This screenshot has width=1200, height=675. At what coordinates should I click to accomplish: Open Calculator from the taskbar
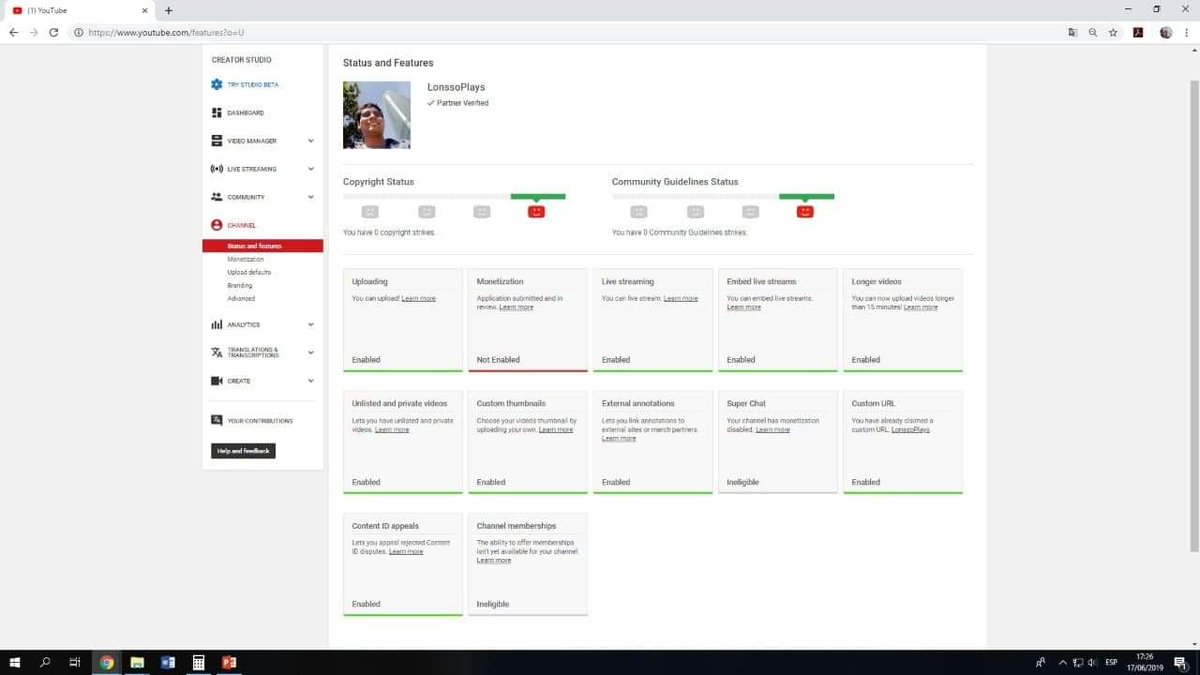coord(198,662)
